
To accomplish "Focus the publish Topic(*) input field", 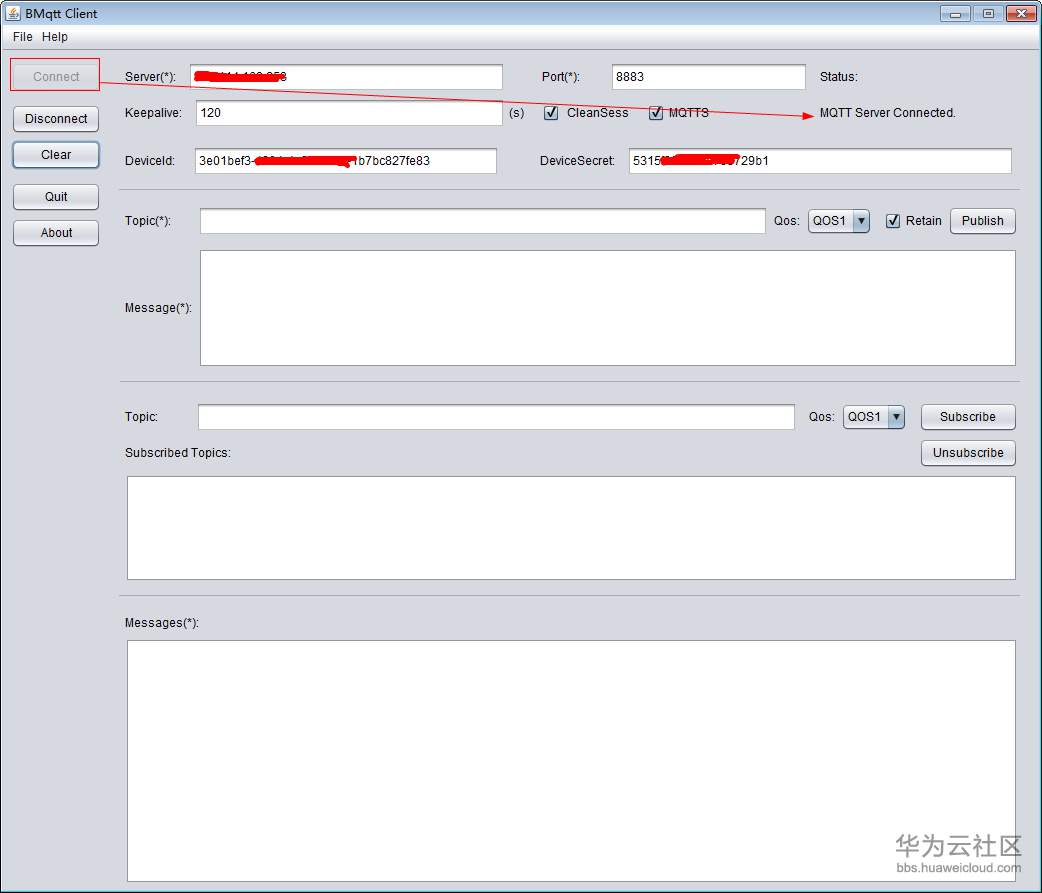I will [482, 221].
